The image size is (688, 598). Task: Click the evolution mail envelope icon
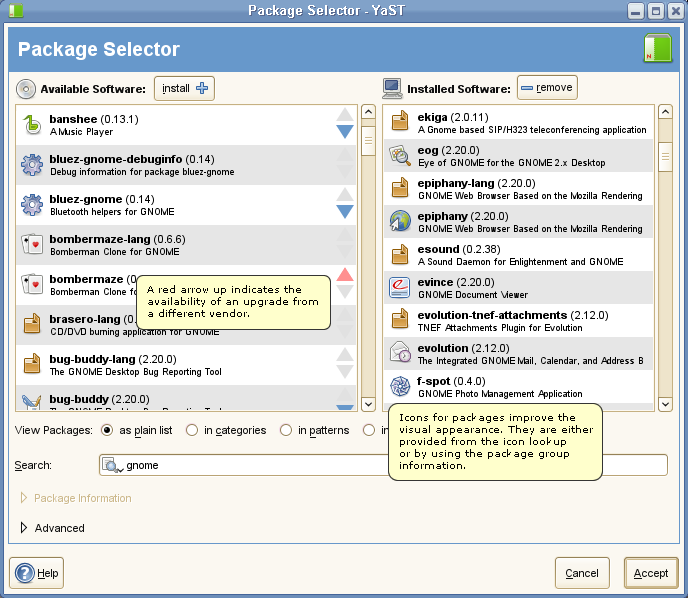point(400,352)
